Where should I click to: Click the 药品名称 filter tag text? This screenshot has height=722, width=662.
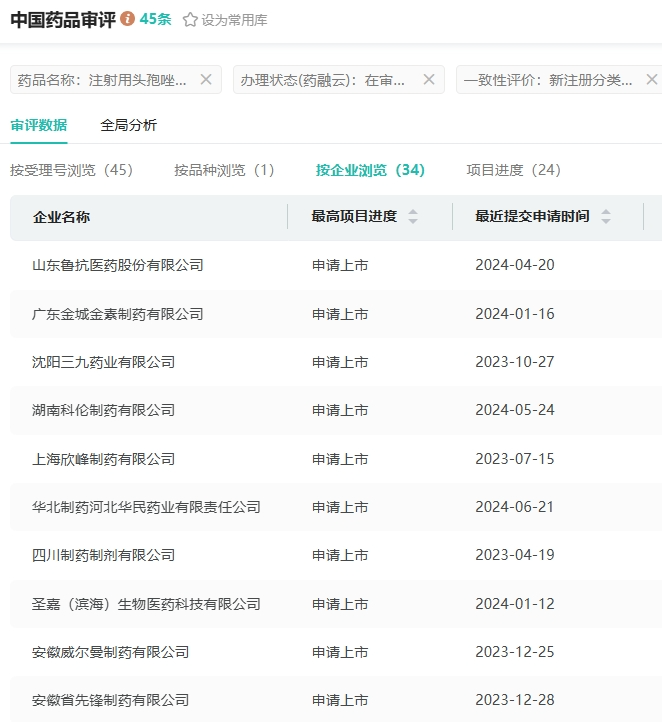click(x=102, y=80)
